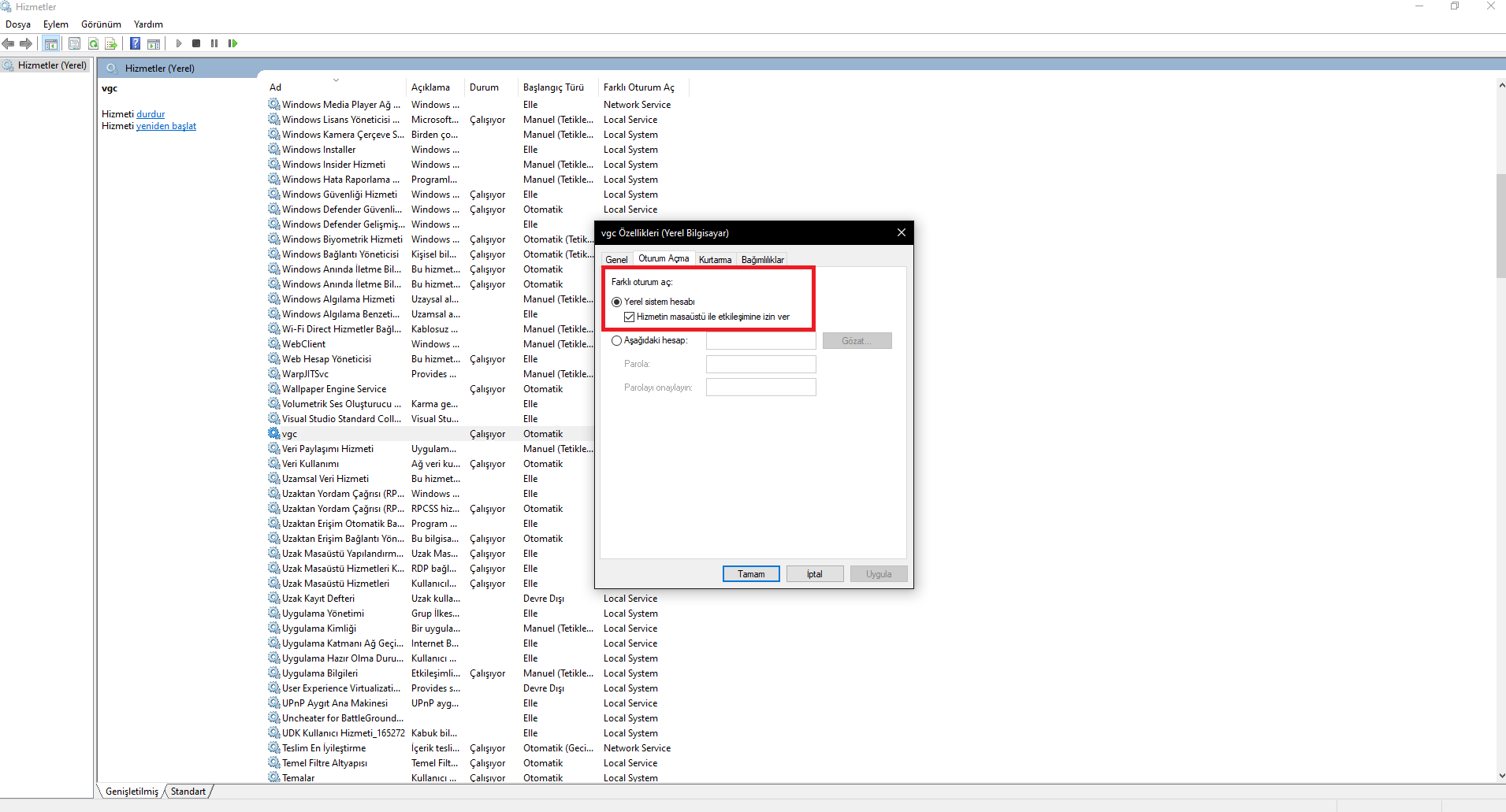Click the durdur link to stop vgc
The image size is (1506, 812).
(151, 114)
